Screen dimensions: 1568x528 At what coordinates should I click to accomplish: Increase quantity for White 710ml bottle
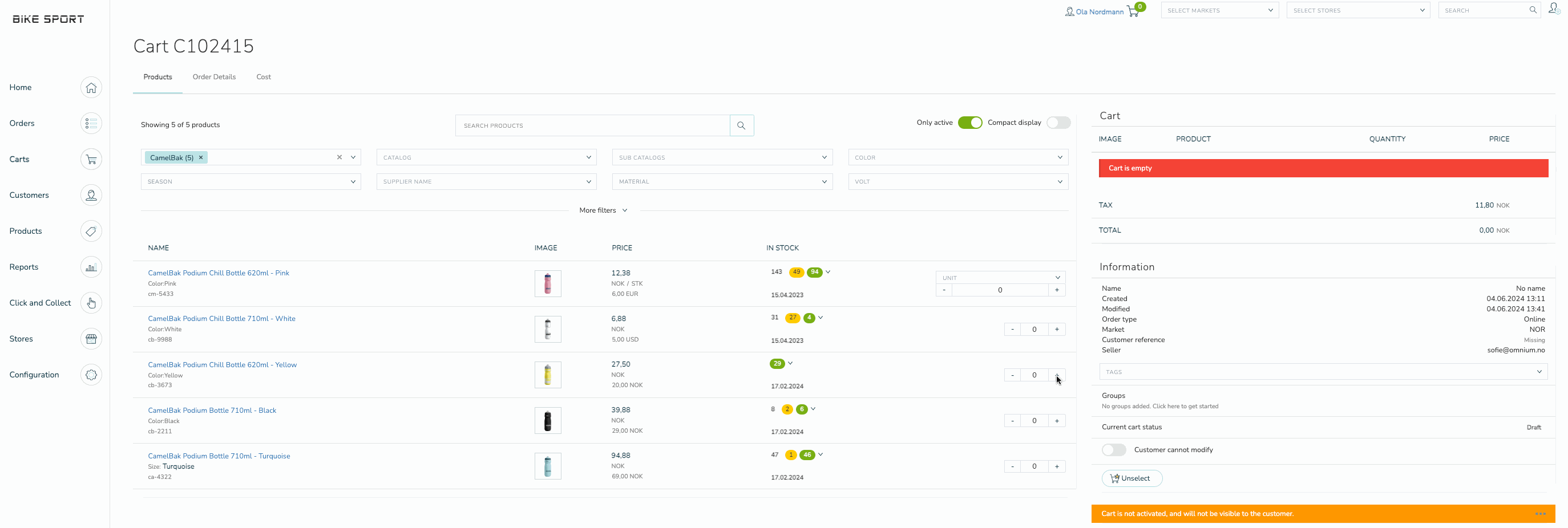1057,330
